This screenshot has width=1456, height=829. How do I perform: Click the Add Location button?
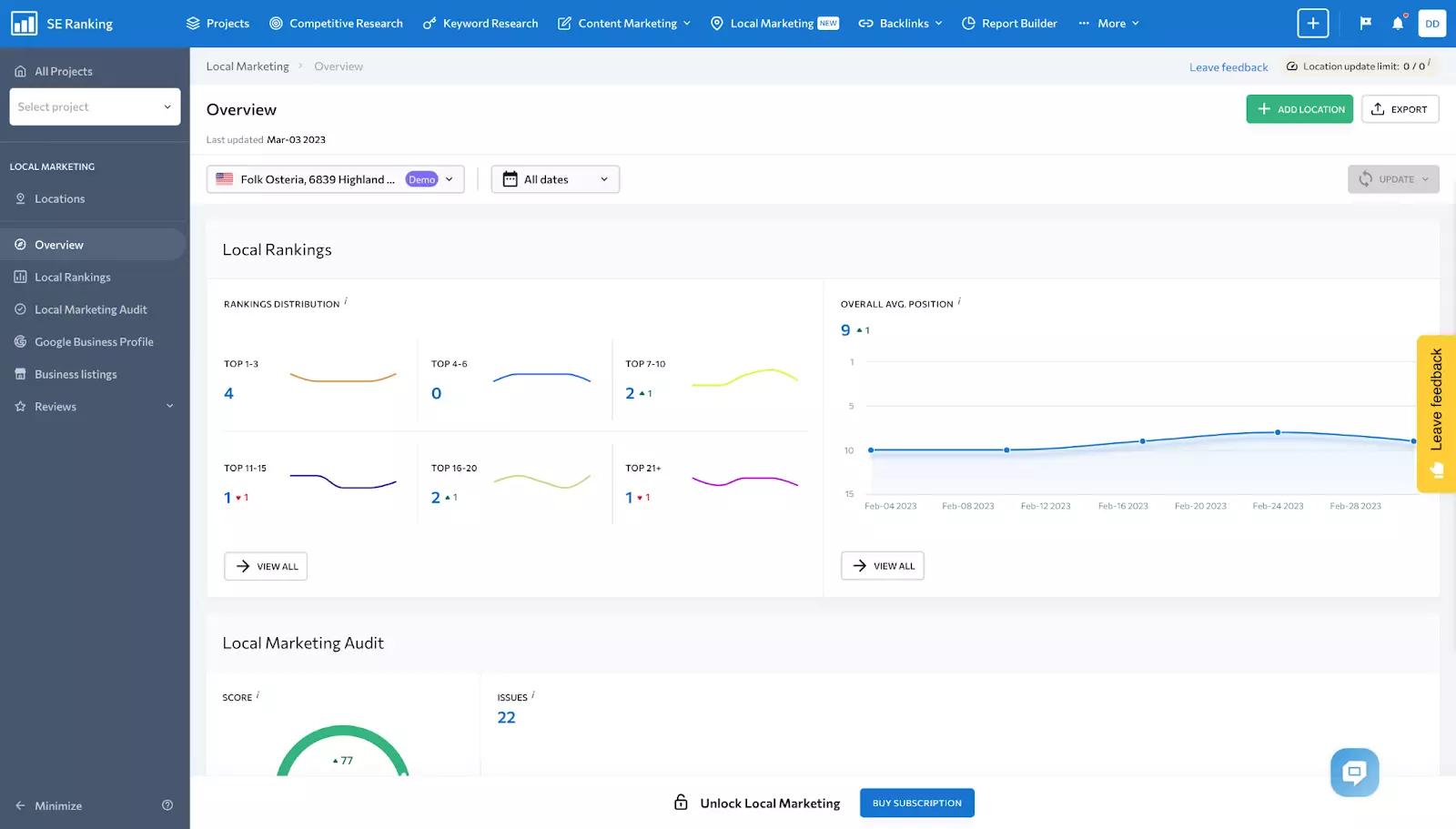click(1299, 109)
